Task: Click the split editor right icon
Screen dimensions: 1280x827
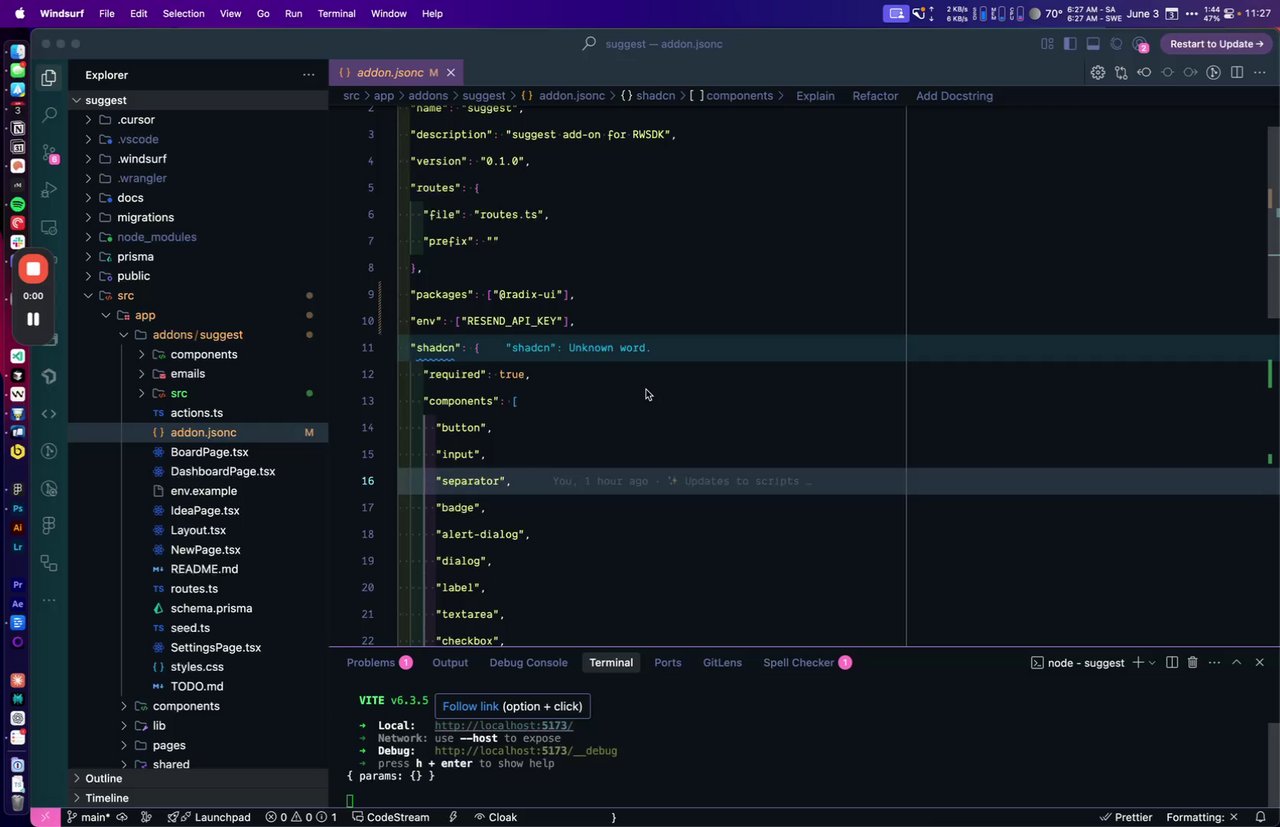Action: [x=1237, y=72]
